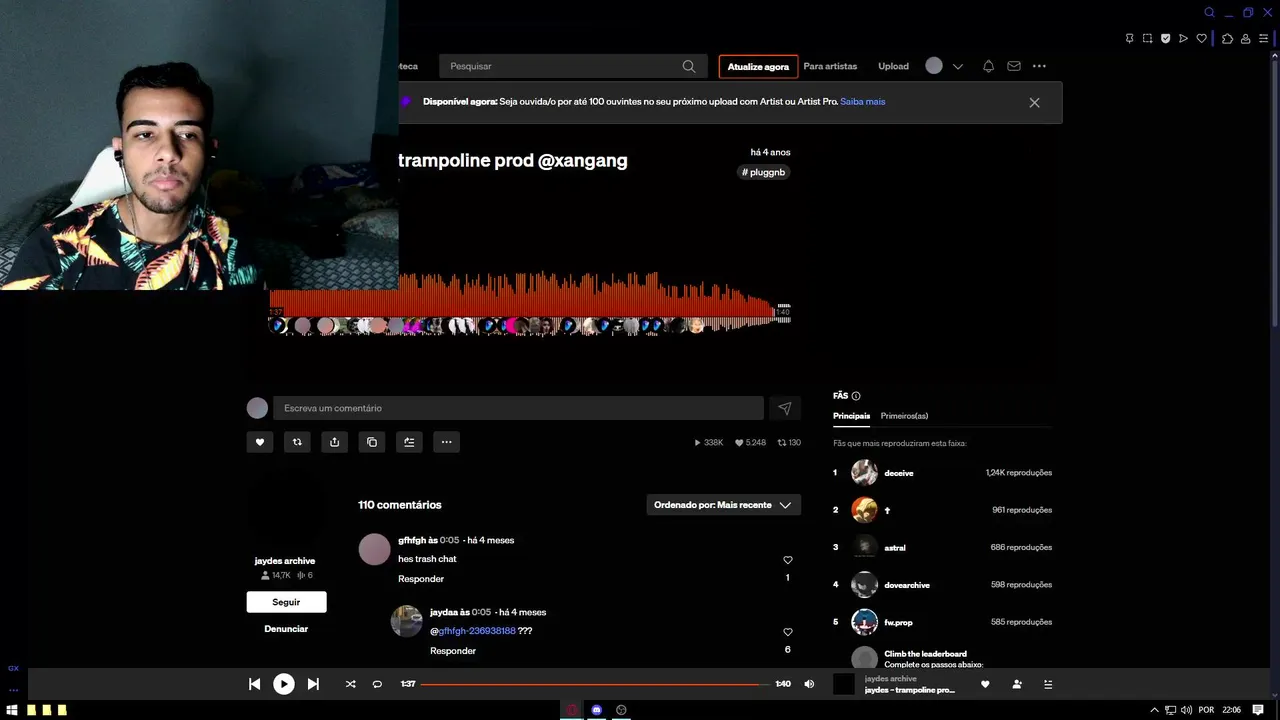This screenshot has height=720, width=1280.
Task: Show the FÃS info tooltip icon
Action: tap(856, 396)
